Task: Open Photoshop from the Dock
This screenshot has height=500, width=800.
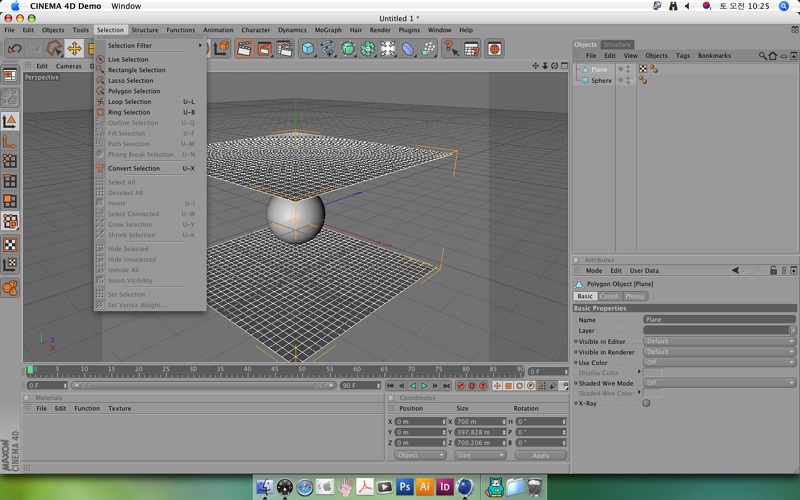Action: pos(405,487)
